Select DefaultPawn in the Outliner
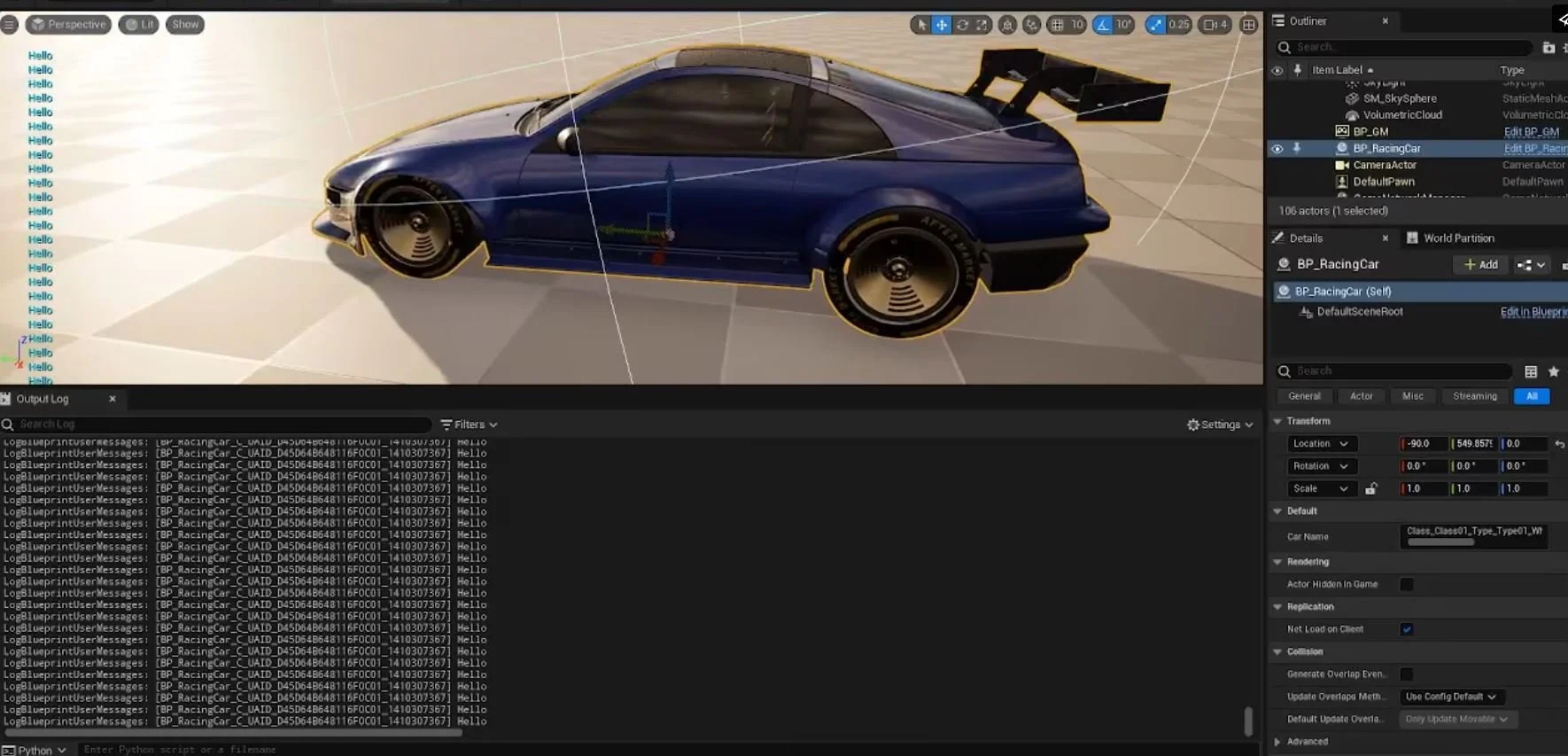This screenshot has width=1568, height=756. tap(1384, 182)
